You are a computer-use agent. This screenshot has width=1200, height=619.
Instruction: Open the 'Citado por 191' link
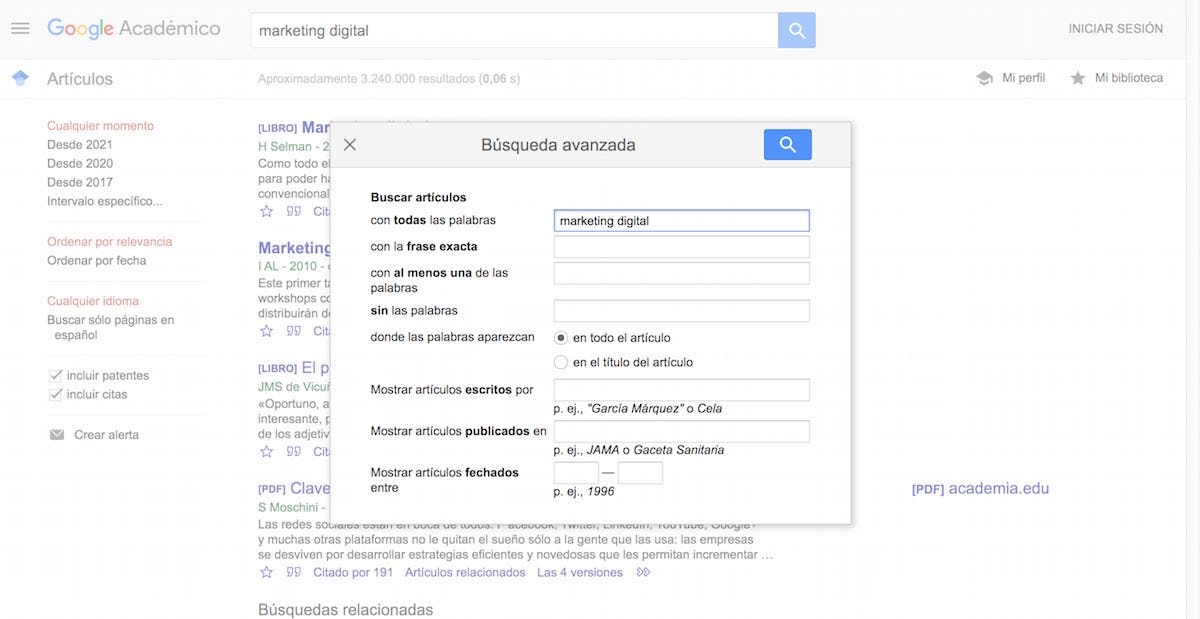point(340,573)
